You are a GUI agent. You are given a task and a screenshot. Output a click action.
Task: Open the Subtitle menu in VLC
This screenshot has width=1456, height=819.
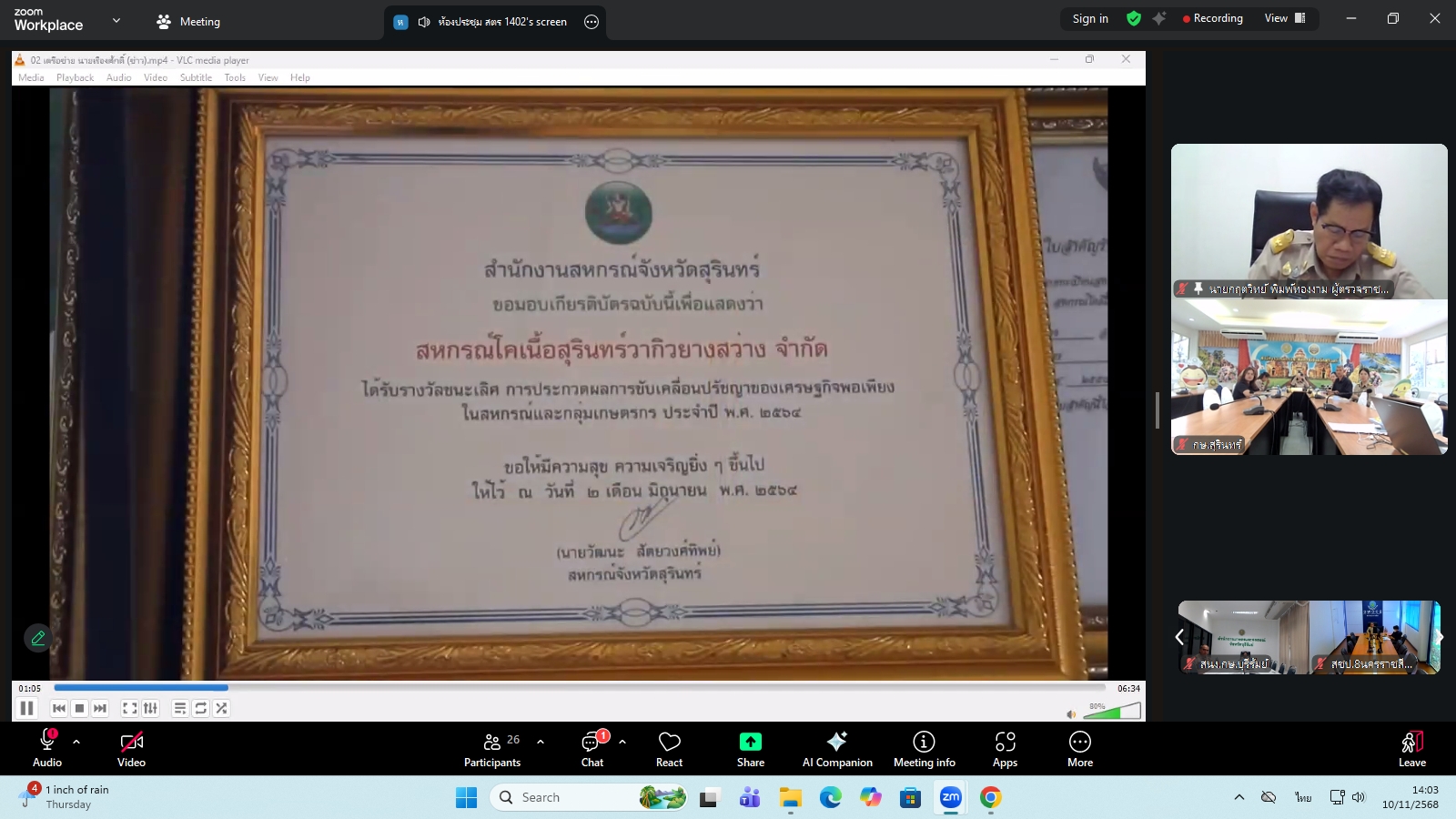(195, 77)
